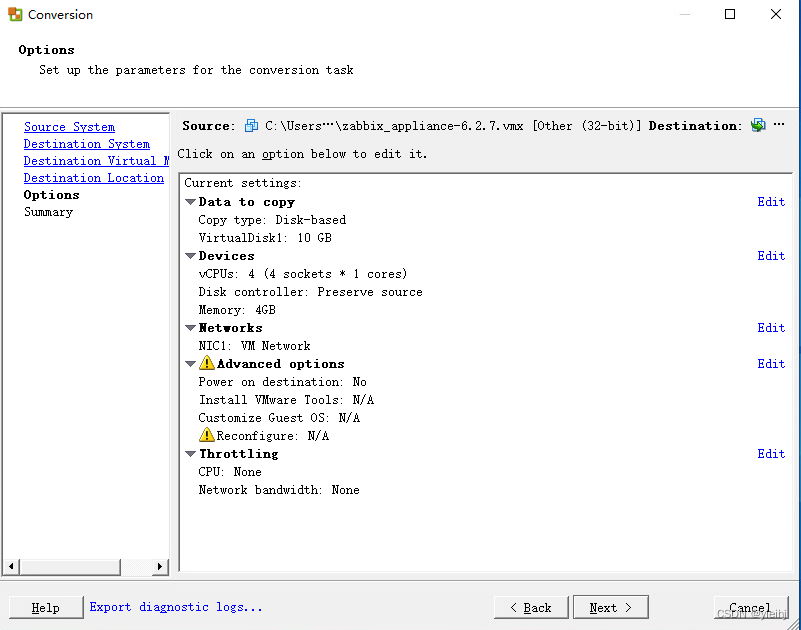Go to Destination Virtual Machine step
Image resolution: width=801 pixels, height=630 pixels.
click(x=96, y=161)
